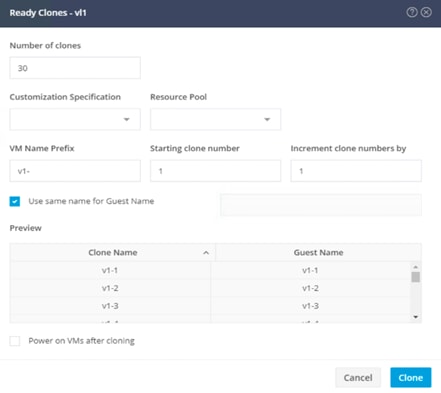Click the preview scrollbar down arrow
This screenshot has height=393, width=441.
pyautogui.click(x=415, y=317)
